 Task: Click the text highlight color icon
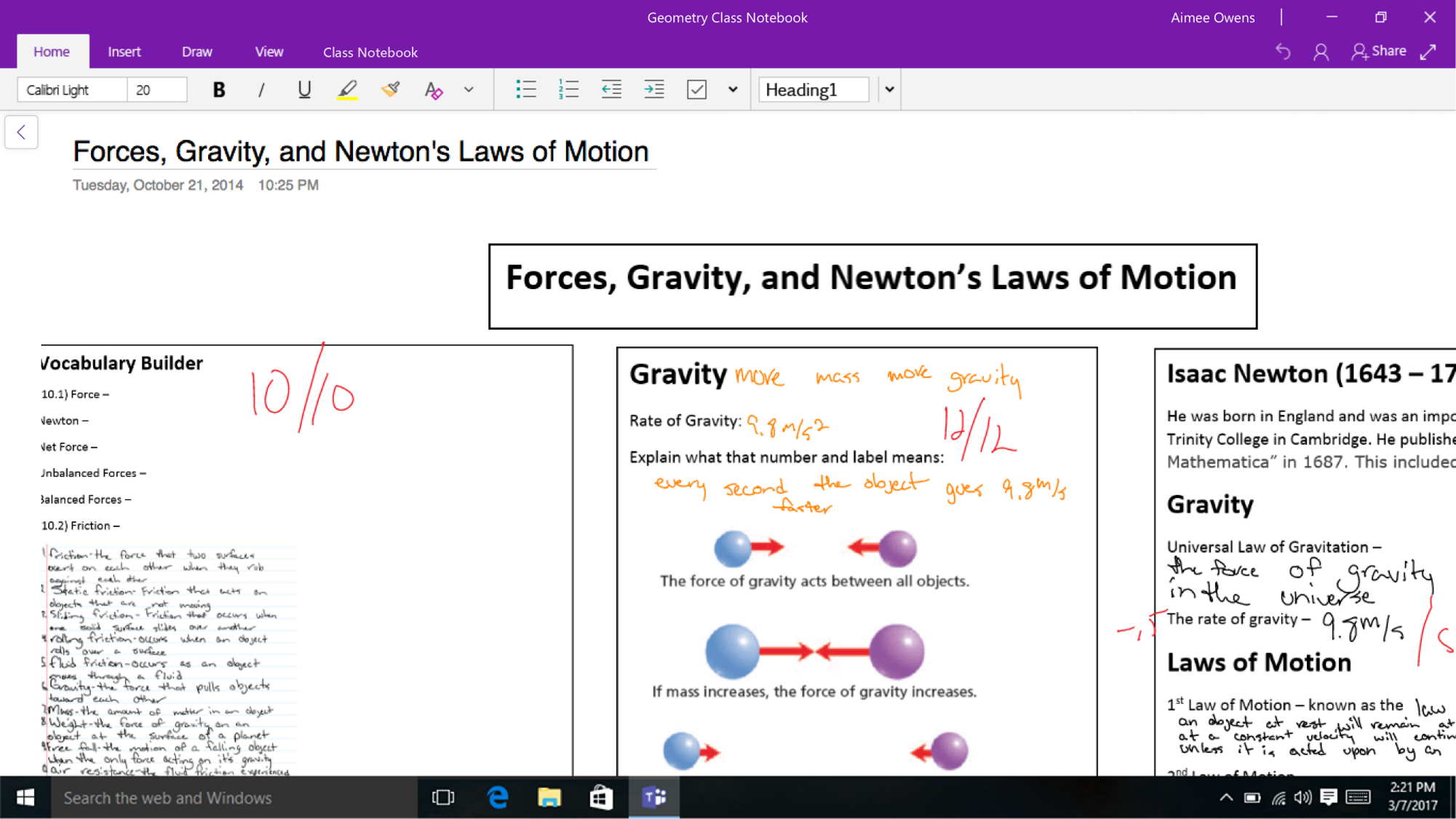[x=348, y=90]
